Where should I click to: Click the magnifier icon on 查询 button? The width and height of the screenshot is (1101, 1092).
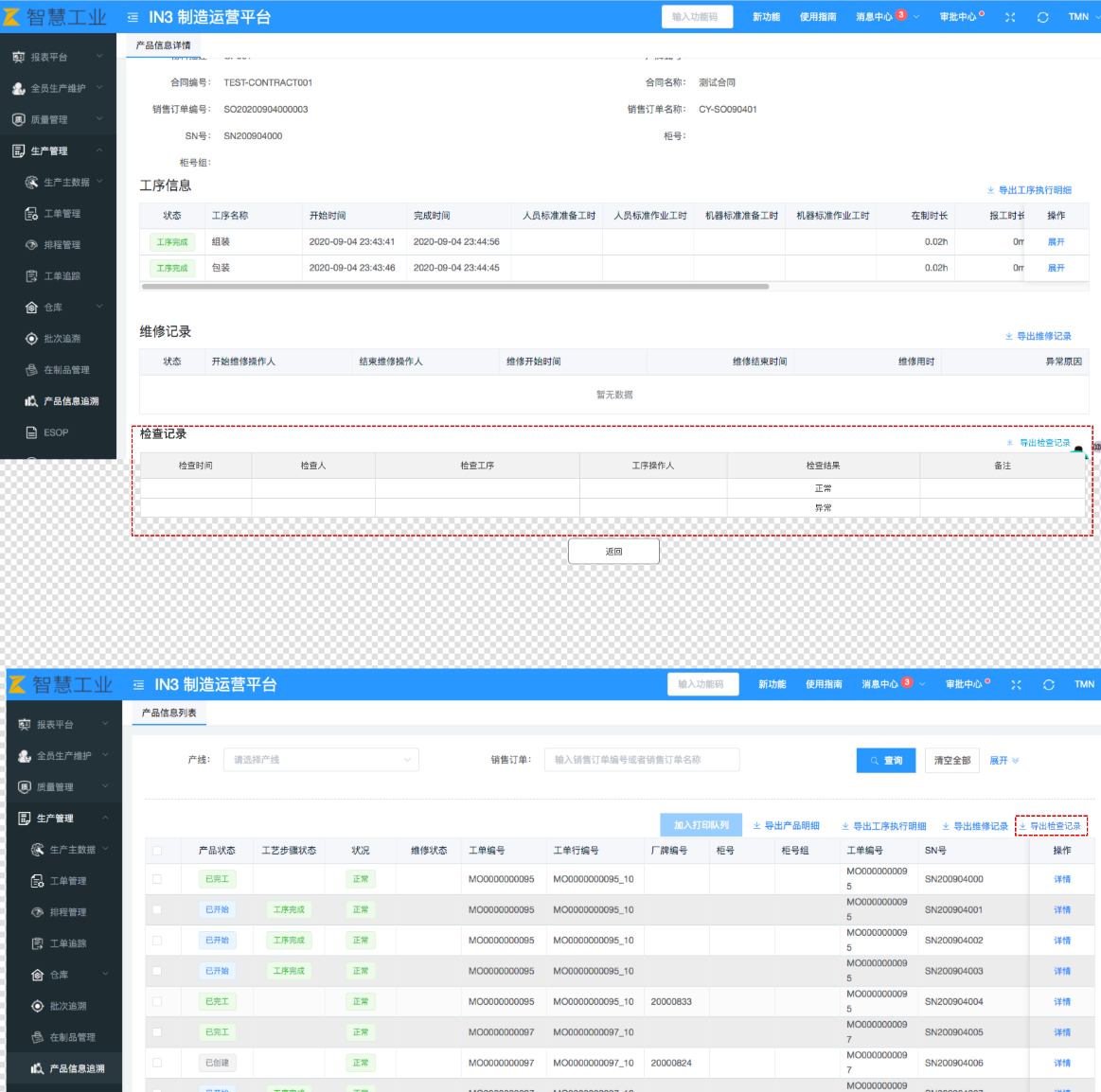point(875,761)
